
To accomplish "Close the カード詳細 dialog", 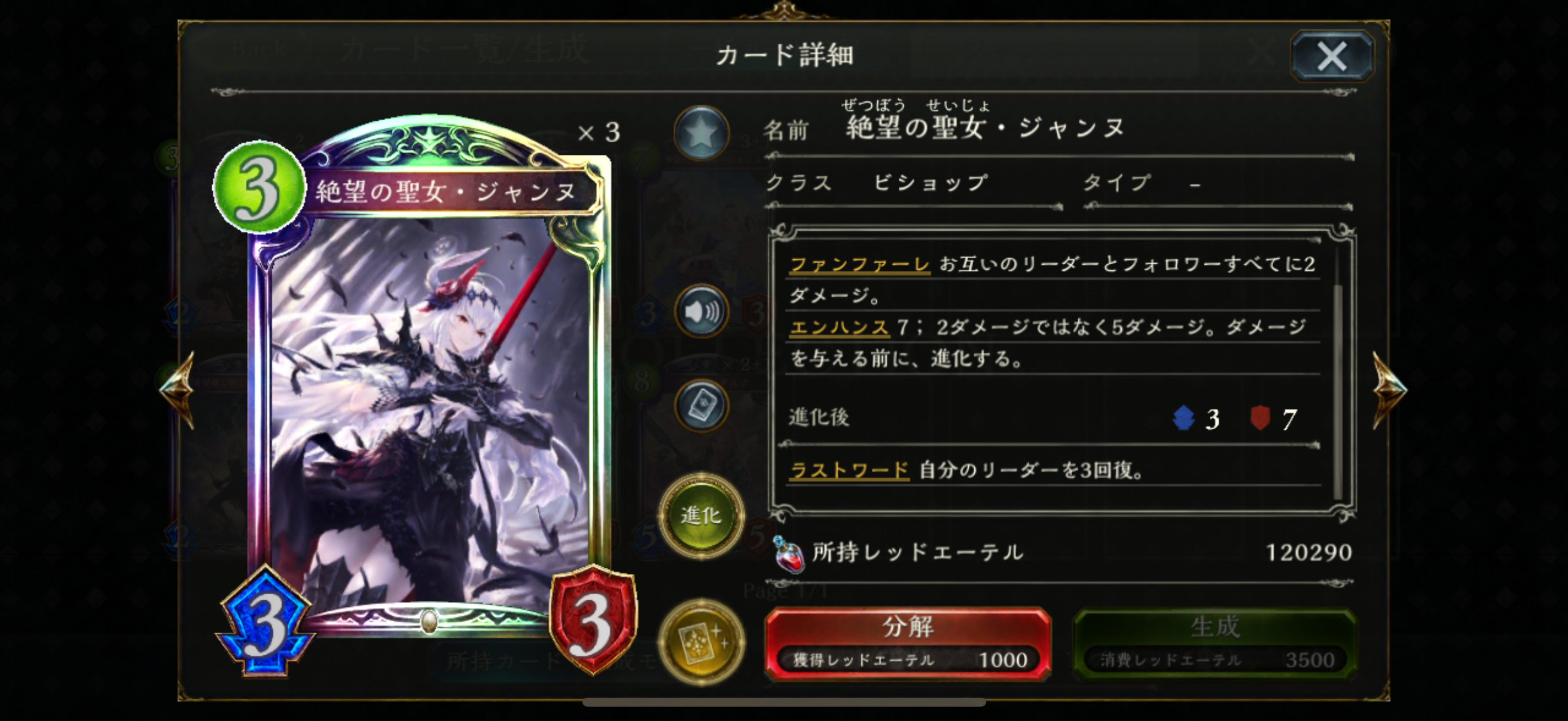I will pos(1332,57).
